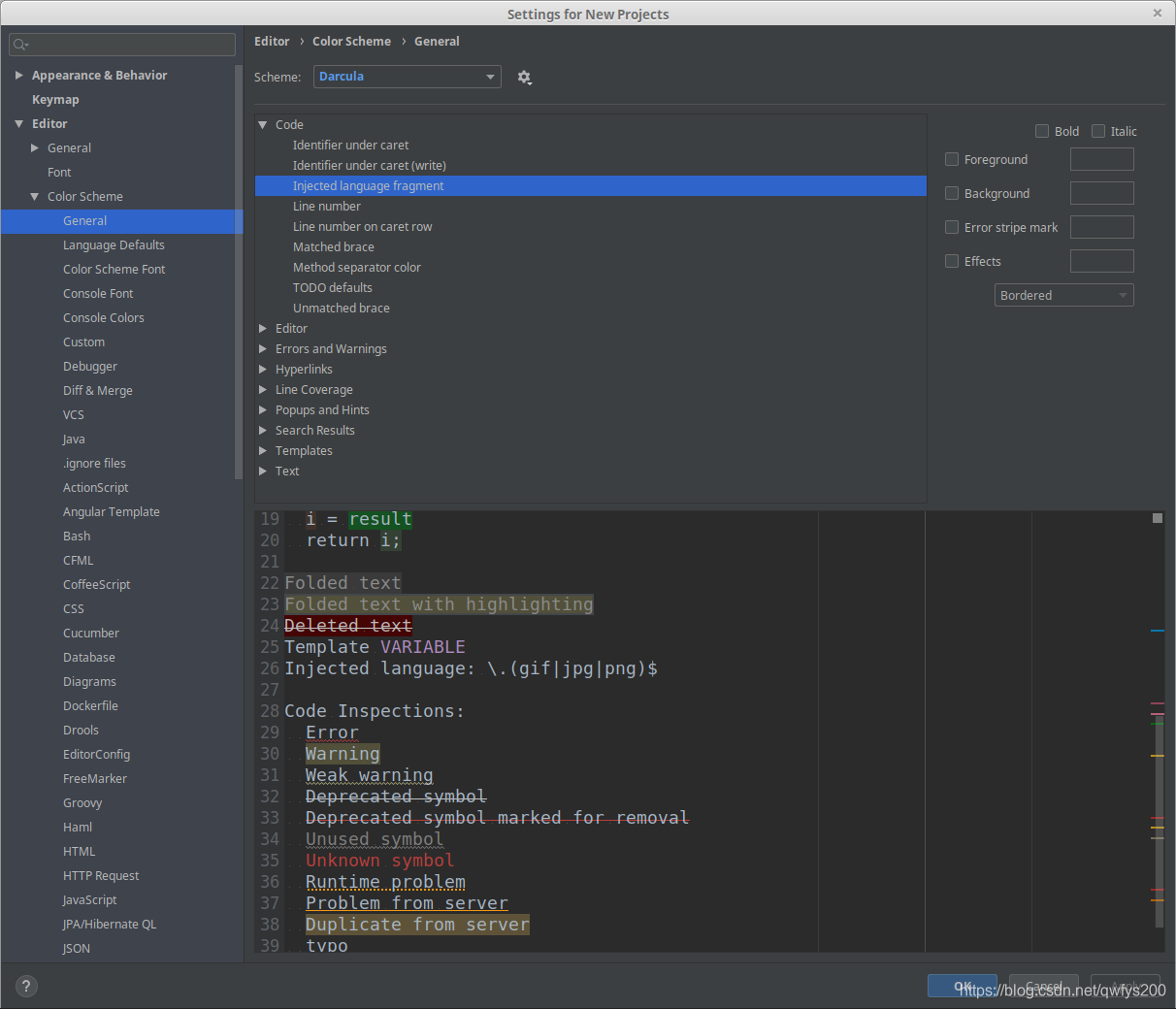The height and width of the screenshot is (1009, 1176).
Task: Select Unmatched brace item
Action: pyautogui.click(x=342, y=309)
